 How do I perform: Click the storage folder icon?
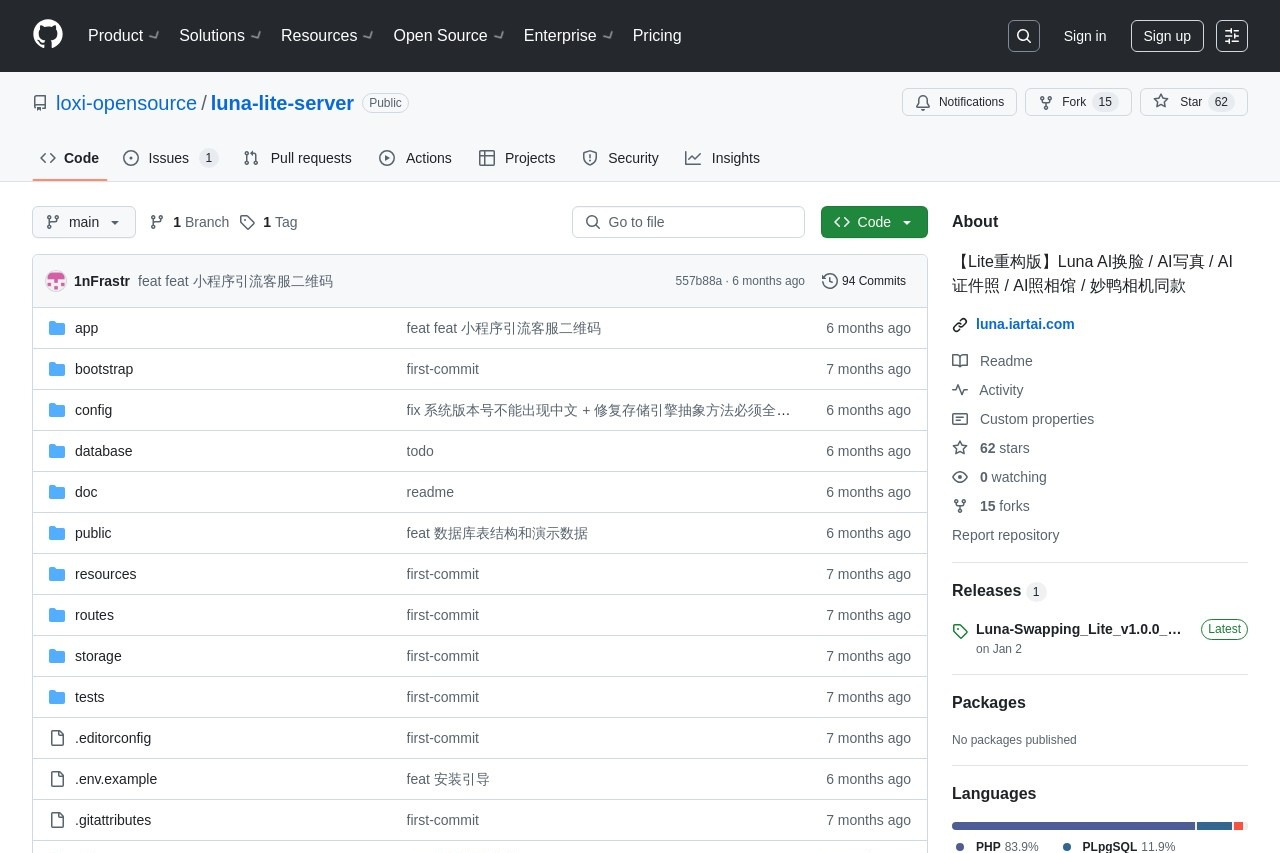coord(57,656)
